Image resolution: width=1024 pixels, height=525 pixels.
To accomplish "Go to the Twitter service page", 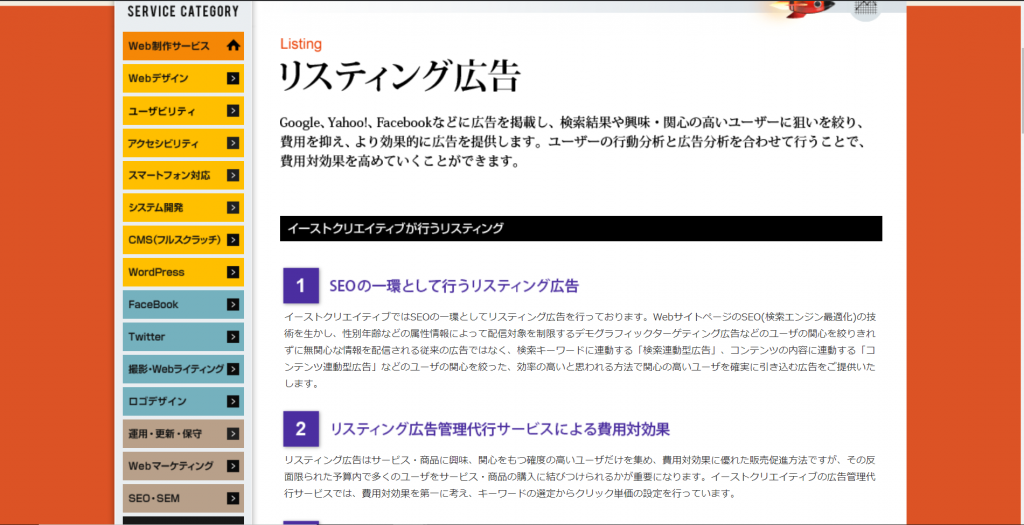I will pos(184,337).
